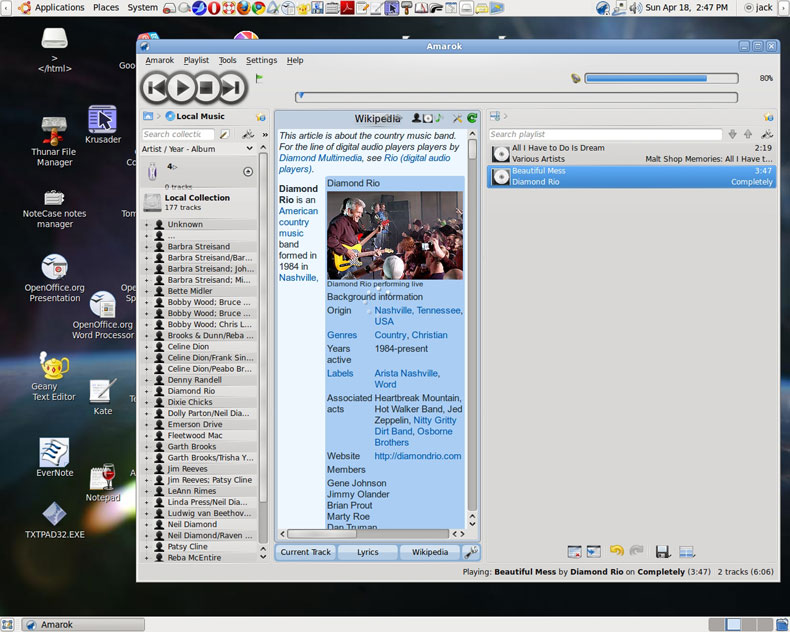Viewport: 790px width, 632px height.
Task: Show artist page in Wikipedia applet
Action: [416, 118]
